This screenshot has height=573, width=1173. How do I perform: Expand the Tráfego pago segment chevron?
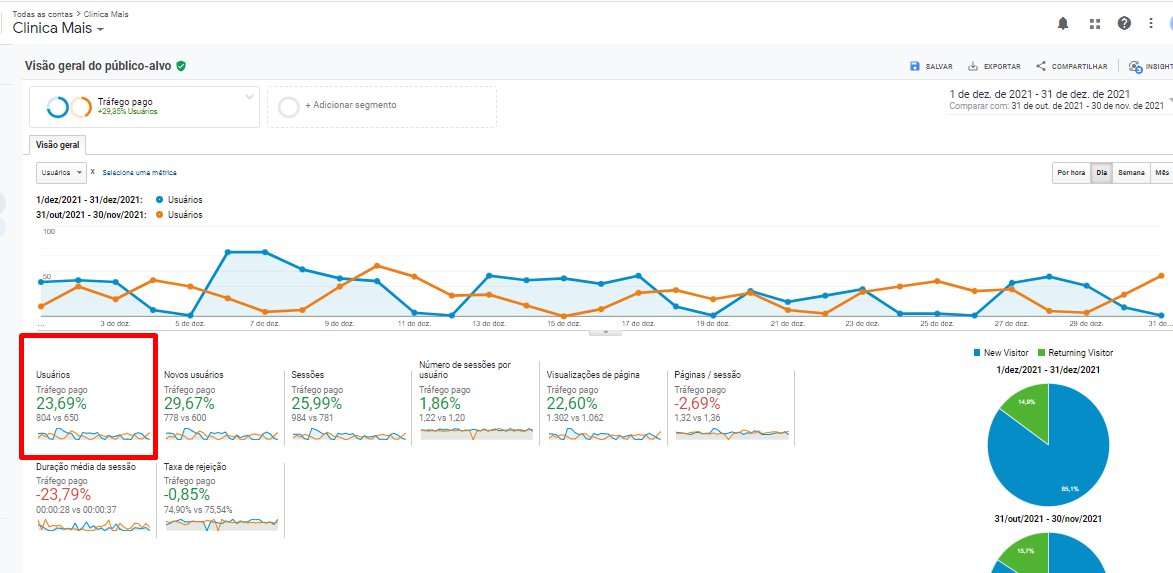[x=249, y=97]
